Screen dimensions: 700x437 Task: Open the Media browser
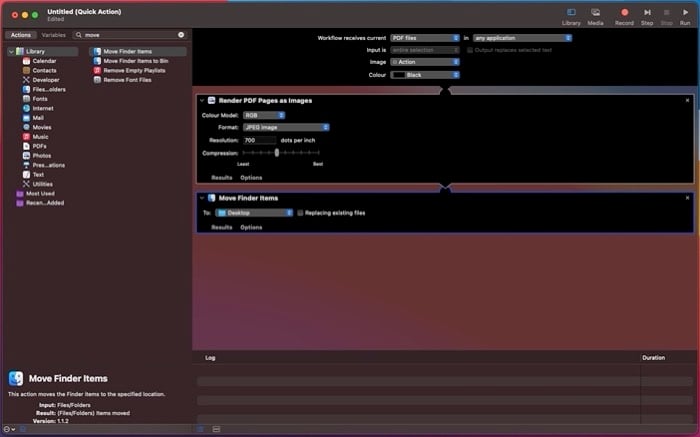[x=595, y=17]
